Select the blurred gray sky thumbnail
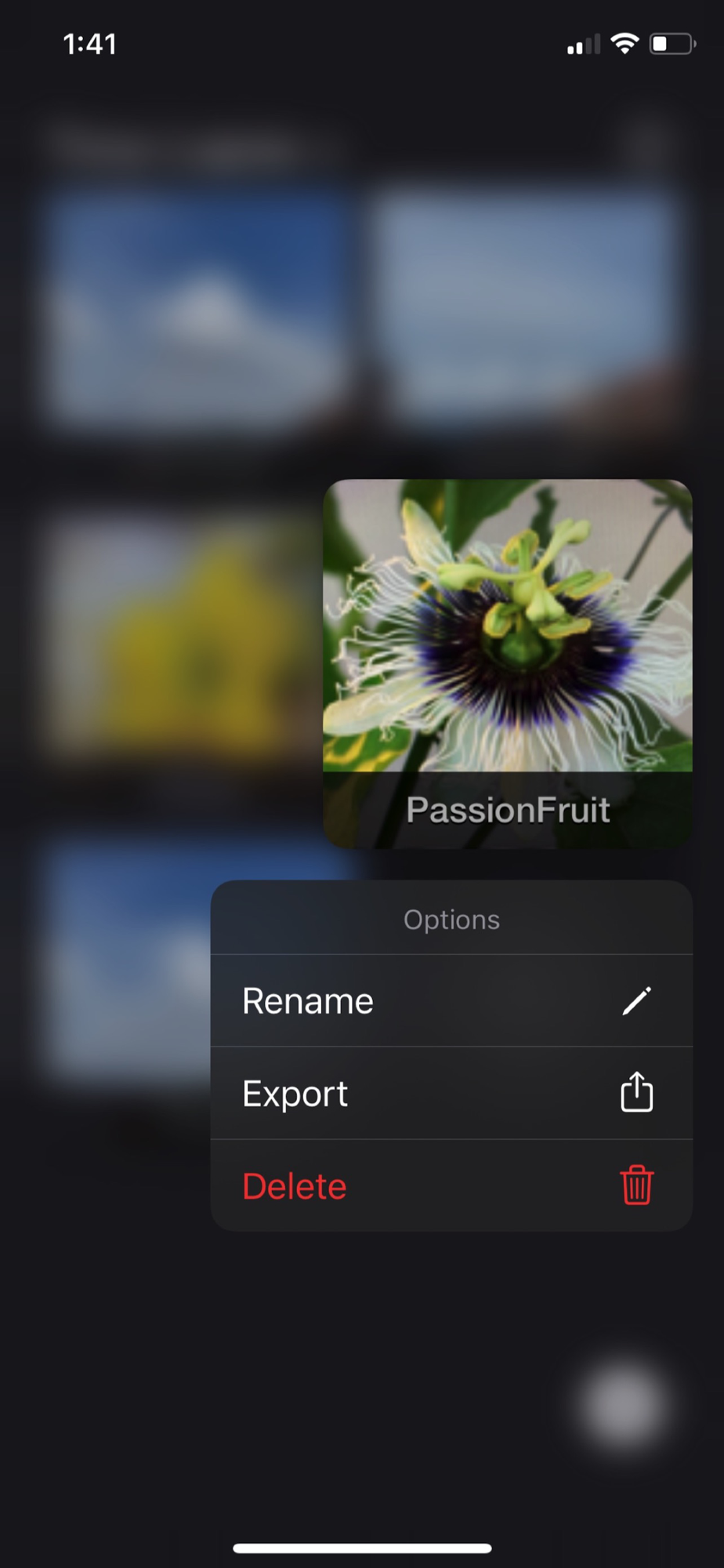724x1568 pixels. tap(527, 307)
